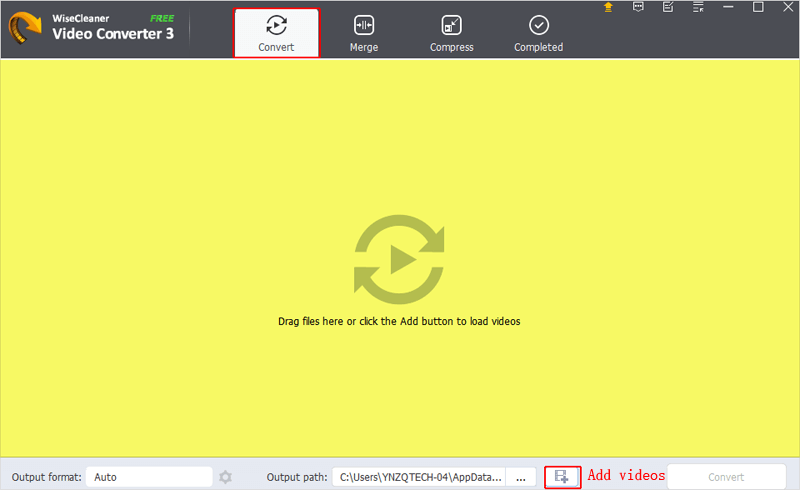This screenshot has width=800, height=490.
Task: Minimize the Video Converter window
Action: pos(728,7)
